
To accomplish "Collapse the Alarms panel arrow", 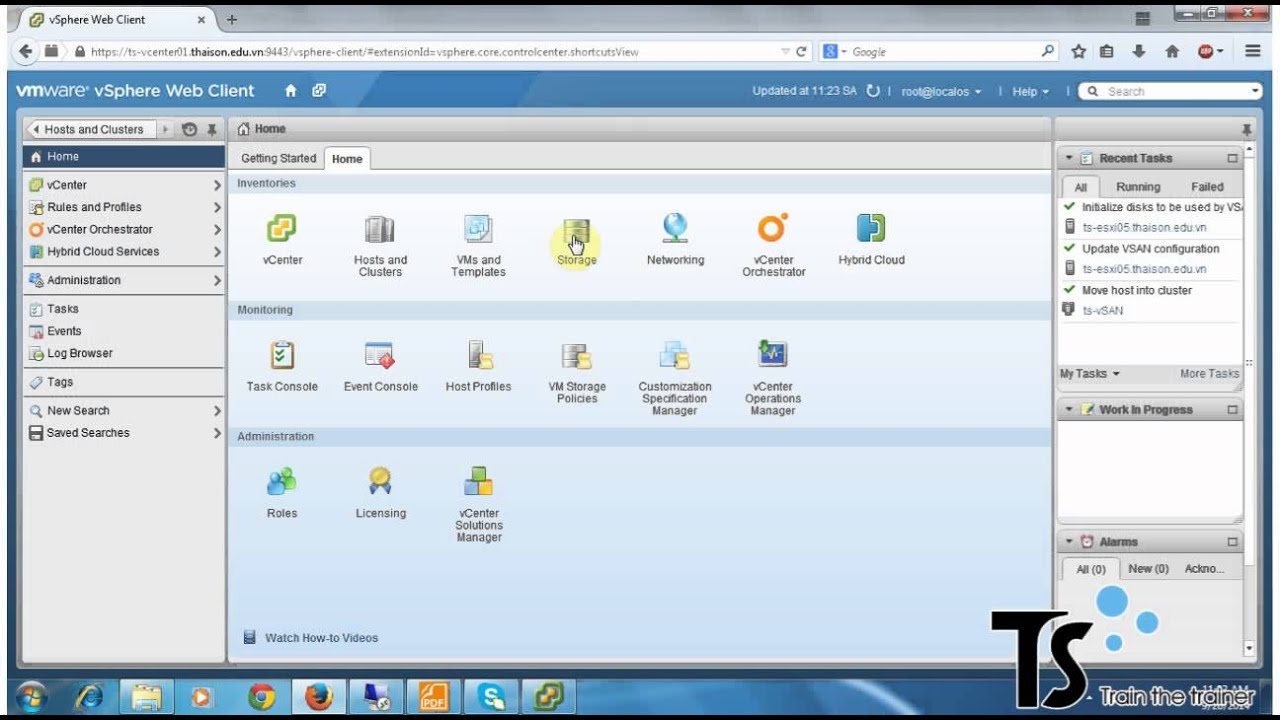I will click(x=1068, y=541).
